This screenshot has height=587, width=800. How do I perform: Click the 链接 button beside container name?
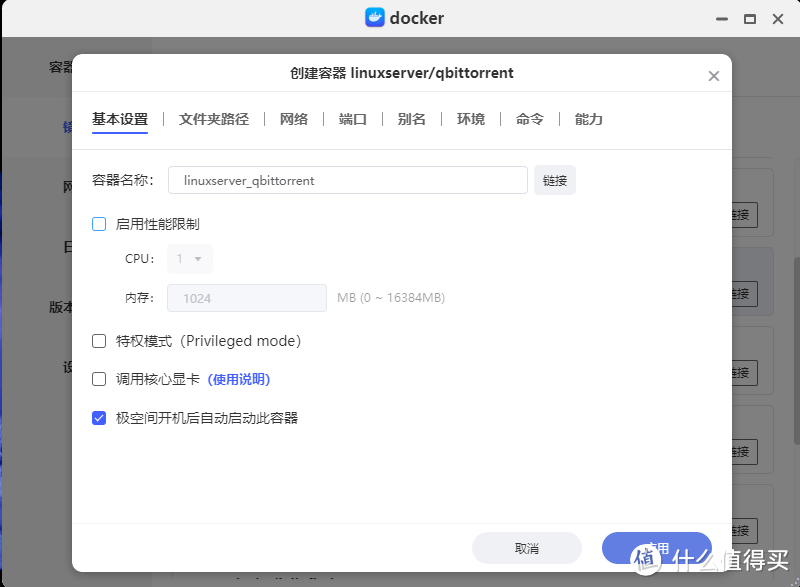554,180
